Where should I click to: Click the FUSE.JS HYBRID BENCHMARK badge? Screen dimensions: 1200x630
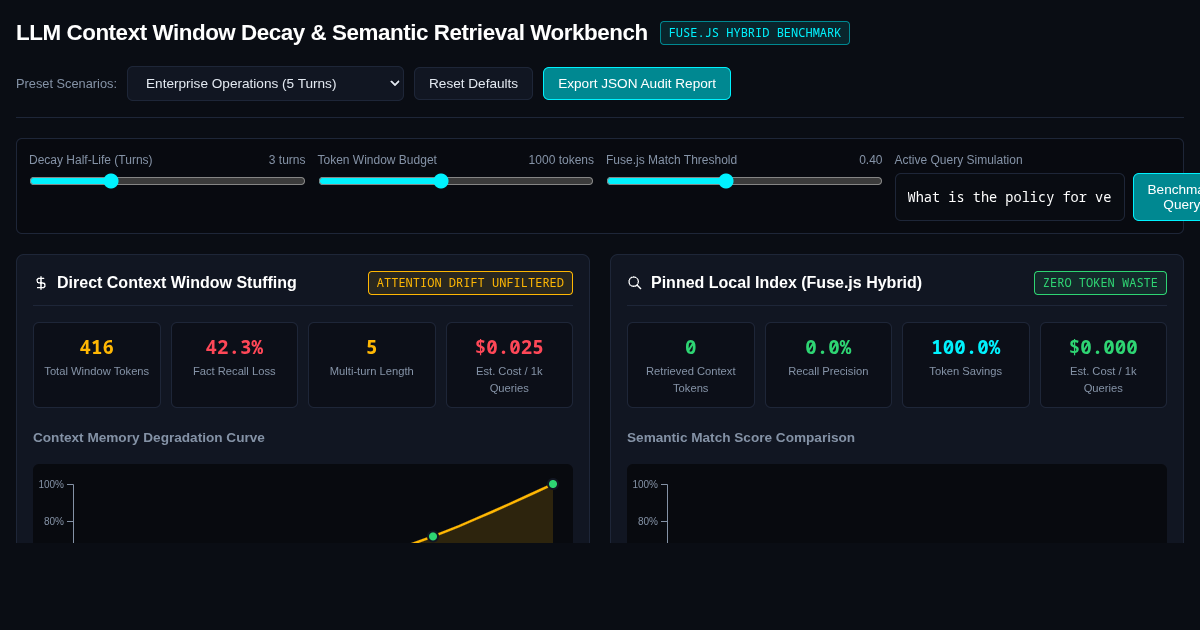[755, 33]
